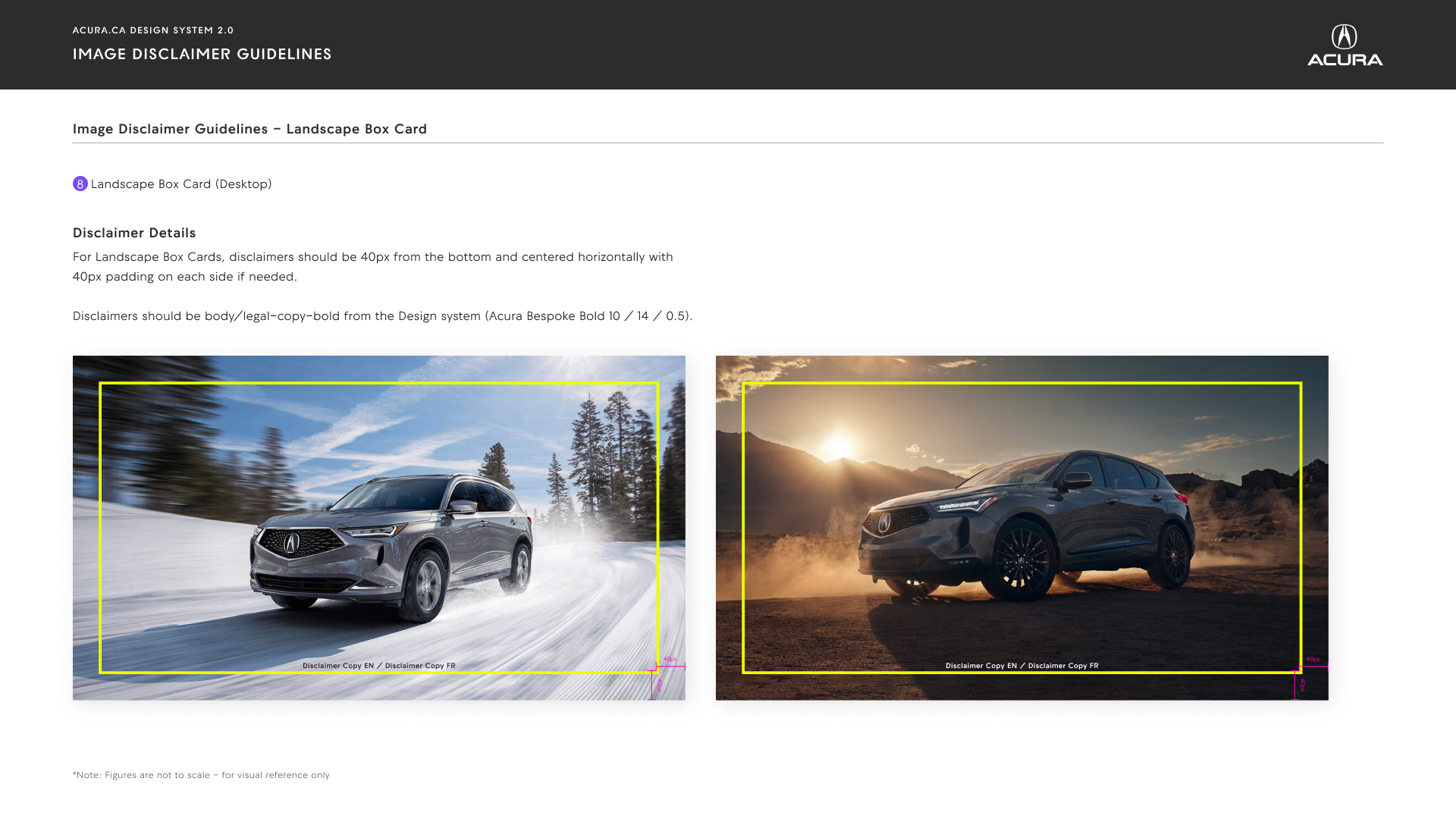
Task: Click the disclaimer copy on the snowy image
Action: 379,666
